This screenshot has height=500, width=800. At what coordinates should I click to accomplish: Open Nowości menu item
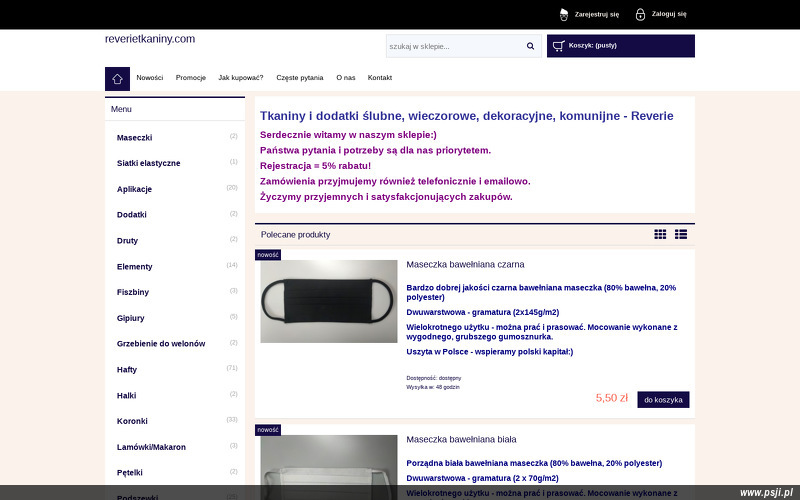click(x=149, y=78)
